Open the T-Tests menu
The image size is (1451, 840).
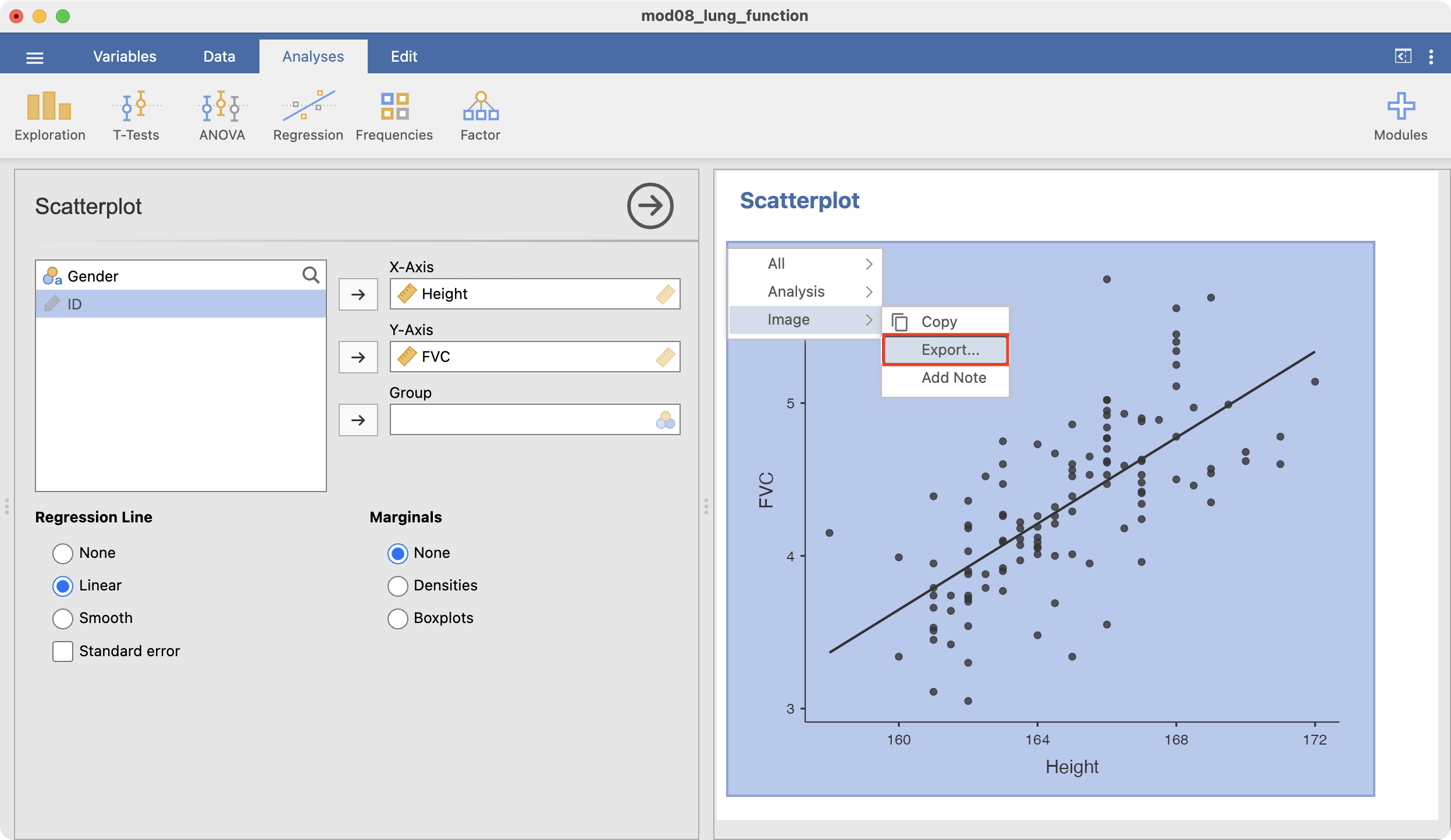(x=136, y=116)
